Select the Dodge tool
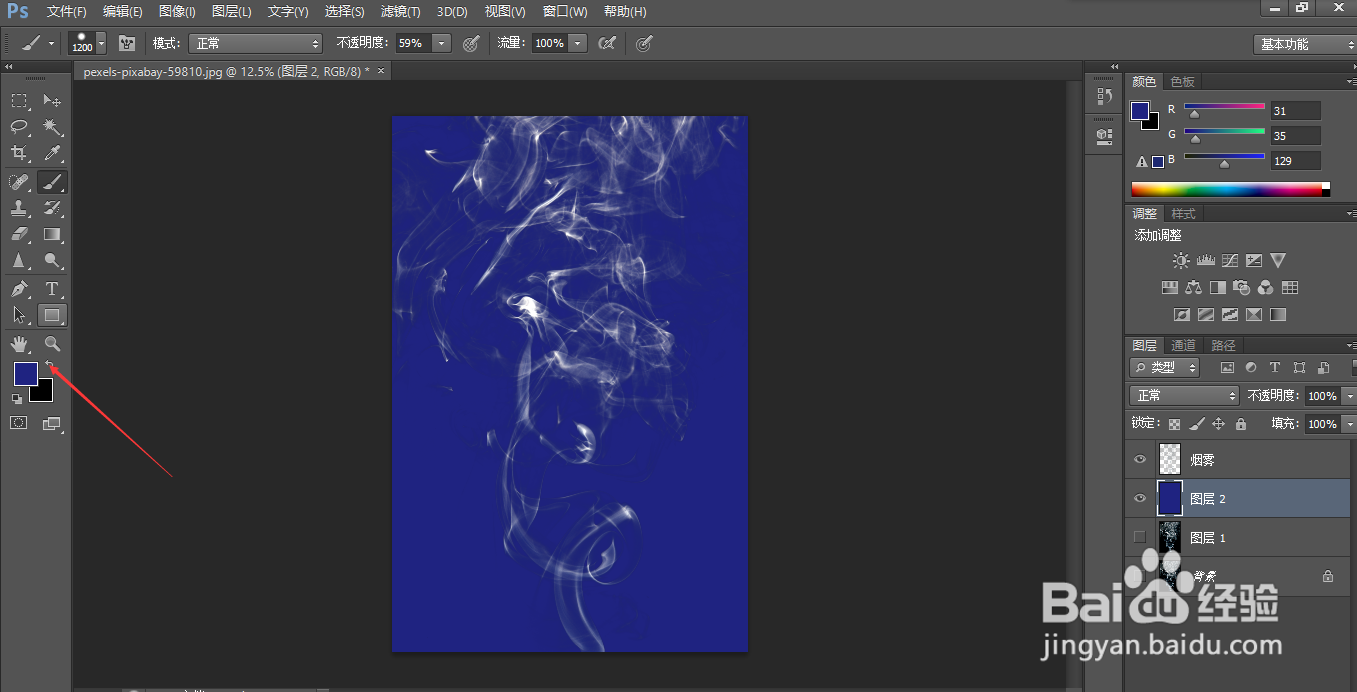Image resolution: width=1357 pixels, height=692 pixels. [x=52, y=261]
